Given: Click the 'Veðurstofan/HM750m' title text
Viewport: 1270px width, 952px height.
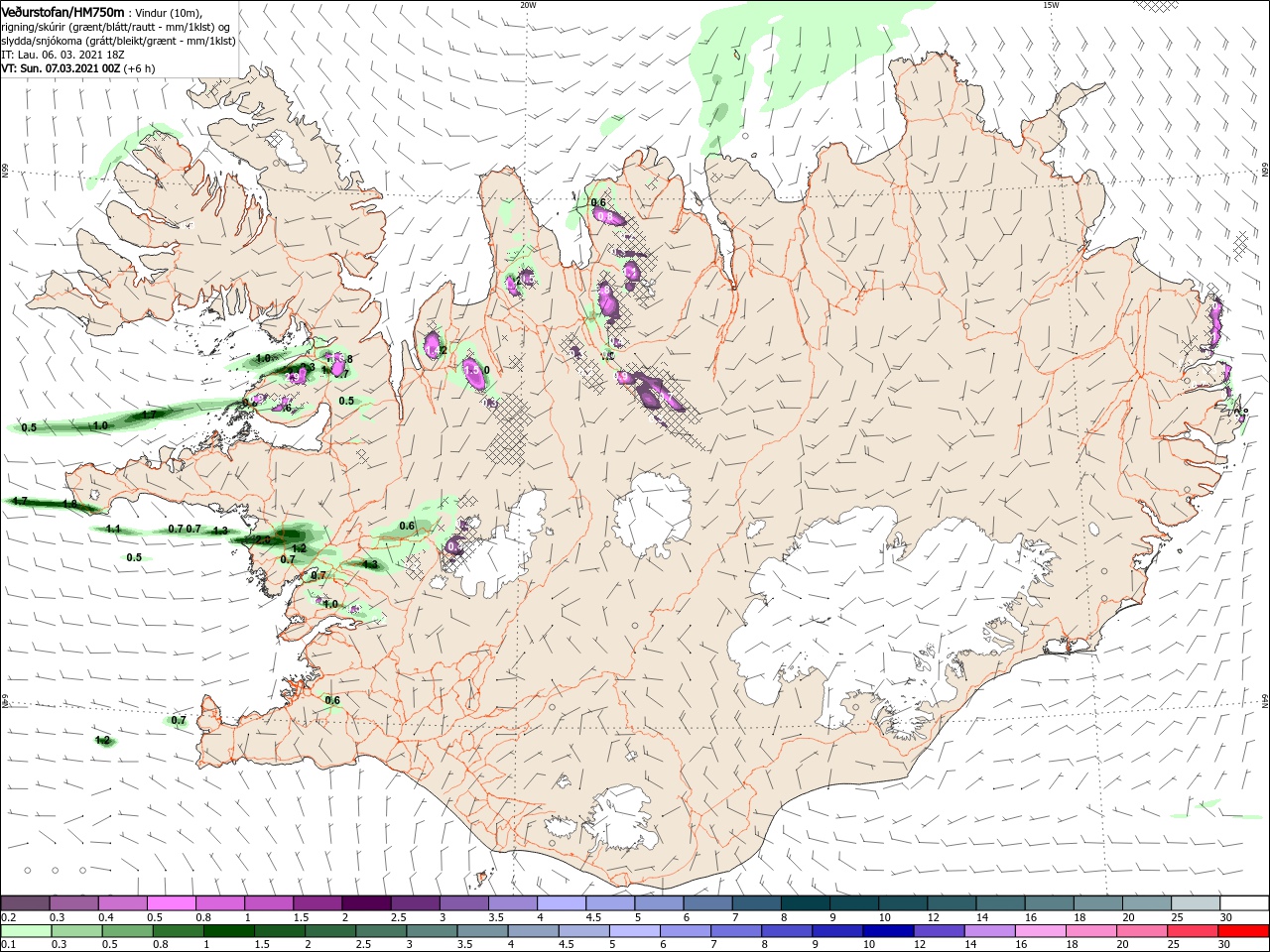Looking at the screenshot, I should coord(63,12).
